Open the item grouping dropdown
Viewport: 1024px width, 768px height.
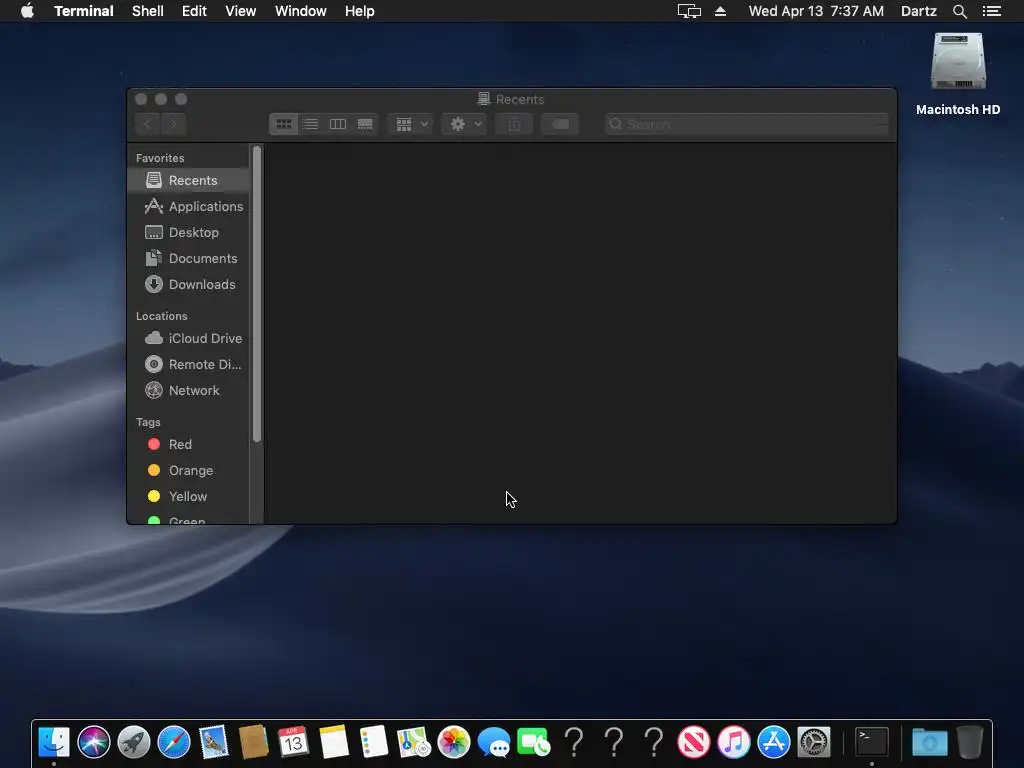[x=411, y=124]
